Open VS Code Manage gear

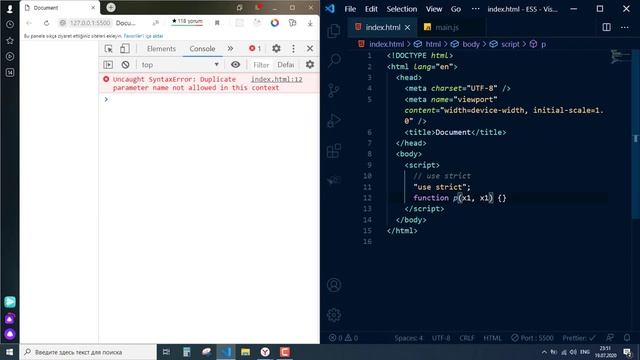point(334,315)
